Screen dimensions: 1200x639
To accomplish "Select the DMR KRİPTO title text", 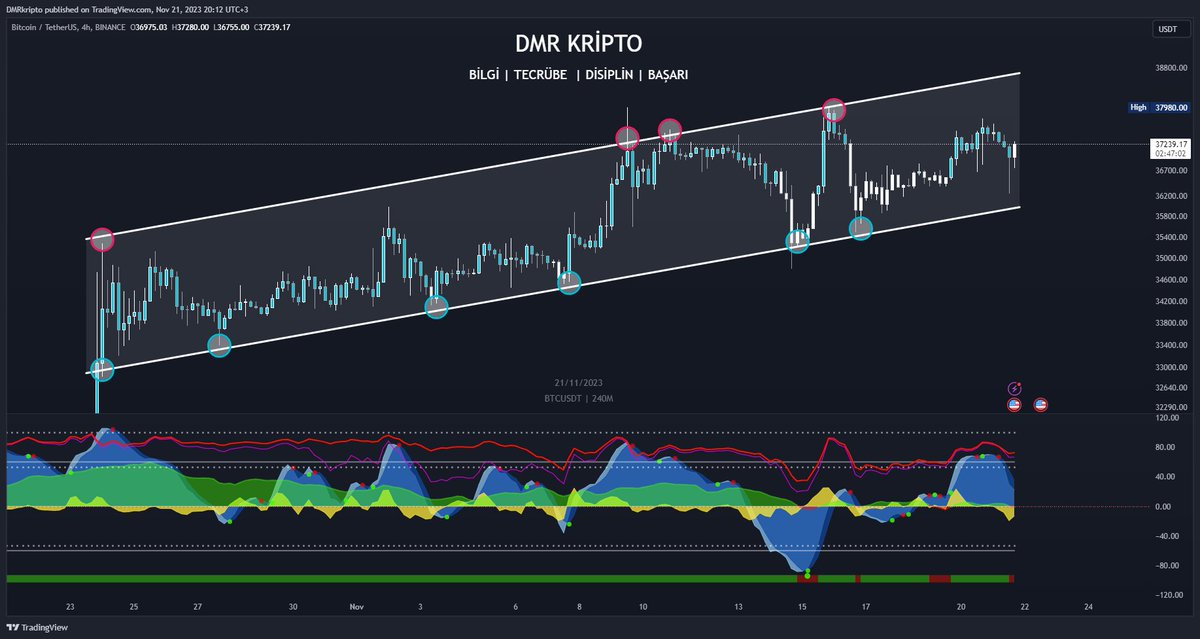I will tap(579, 44).
